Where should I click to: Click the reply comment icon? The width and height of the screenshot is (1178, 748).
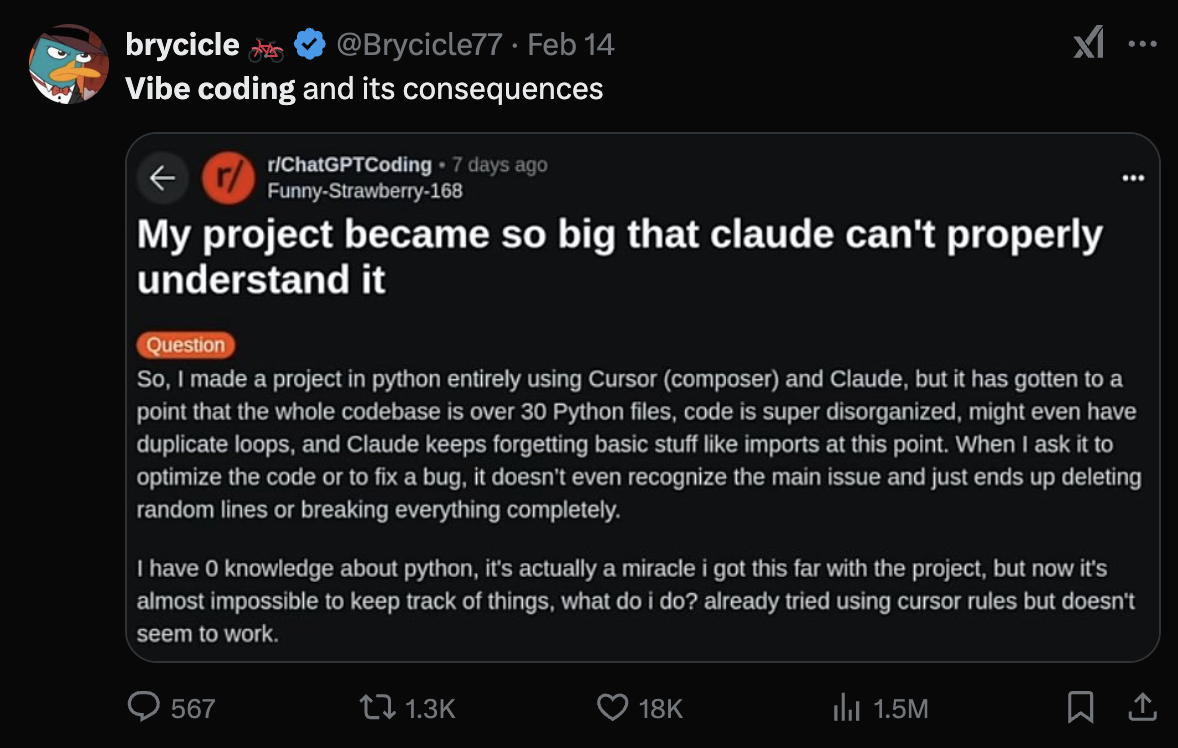pyautogui.click(x=146, y=708)
